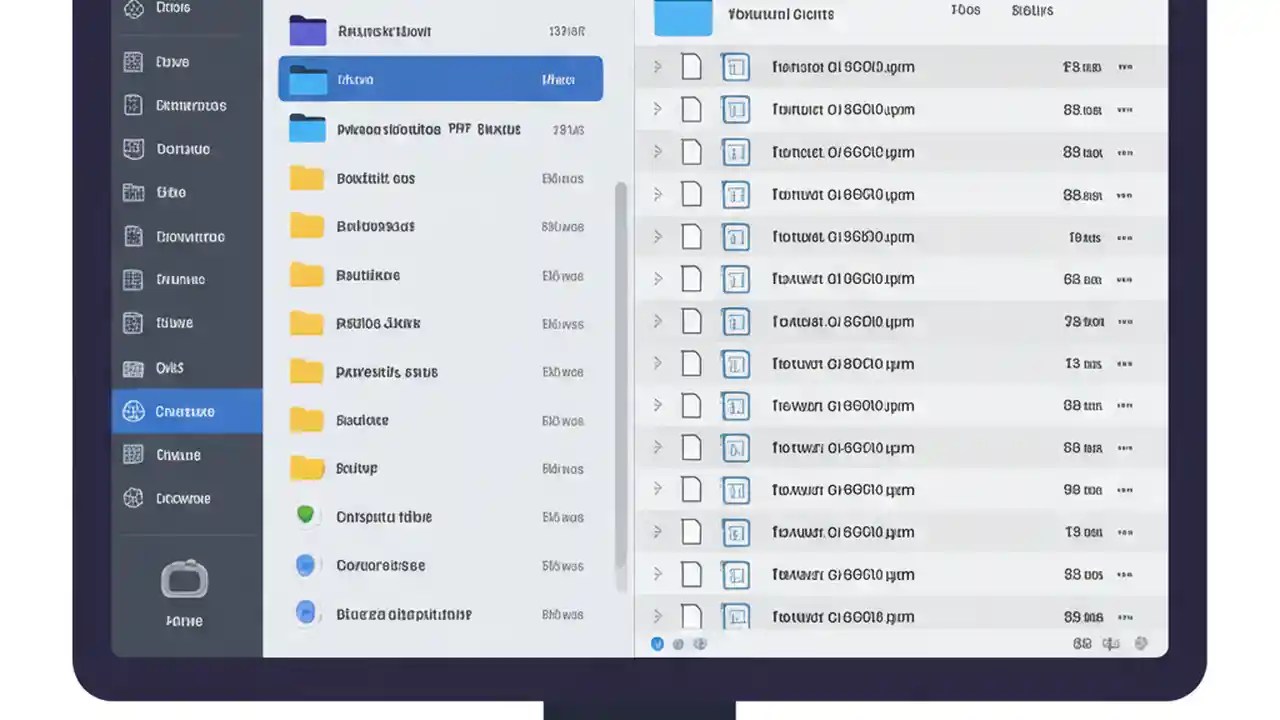This screenshot has width=1280, height=720.
Task: Click the image preview icon on the first file row
Action: (736, 66)
